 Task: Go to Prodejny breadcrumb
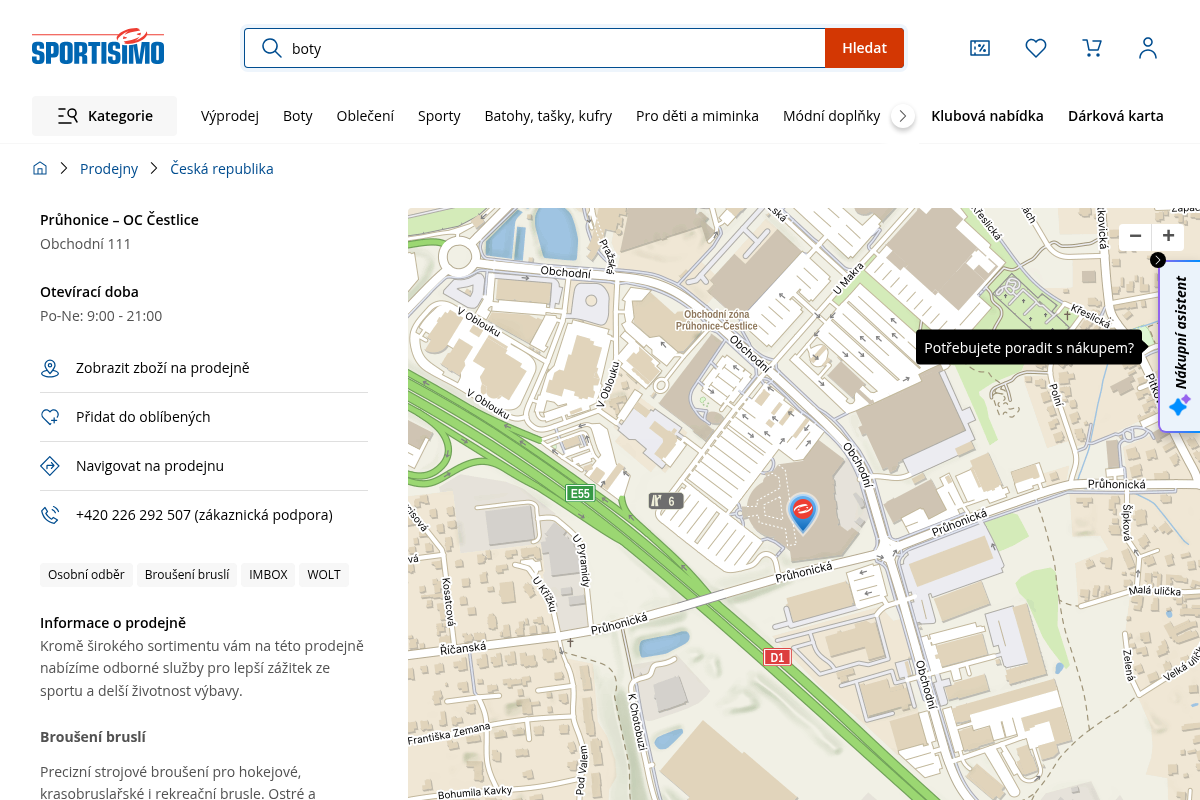(109, 168)
